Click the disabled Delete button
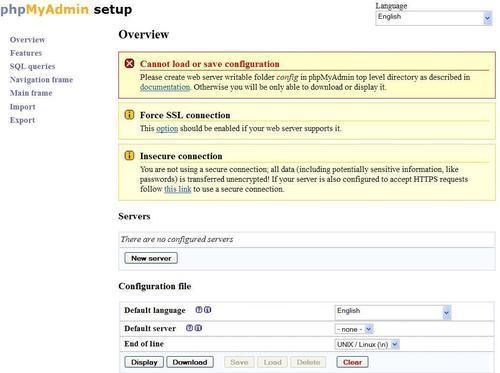This screenshot has width=500, height=373. pos(308,362)
